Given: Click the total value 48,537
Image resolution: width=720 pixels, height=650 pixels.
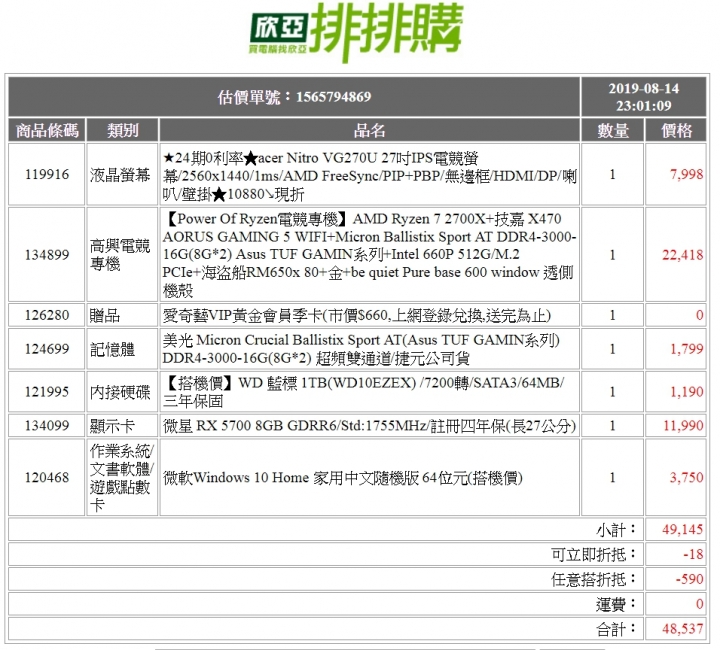Looking at the screenshot, I should [x=682, y=628].
